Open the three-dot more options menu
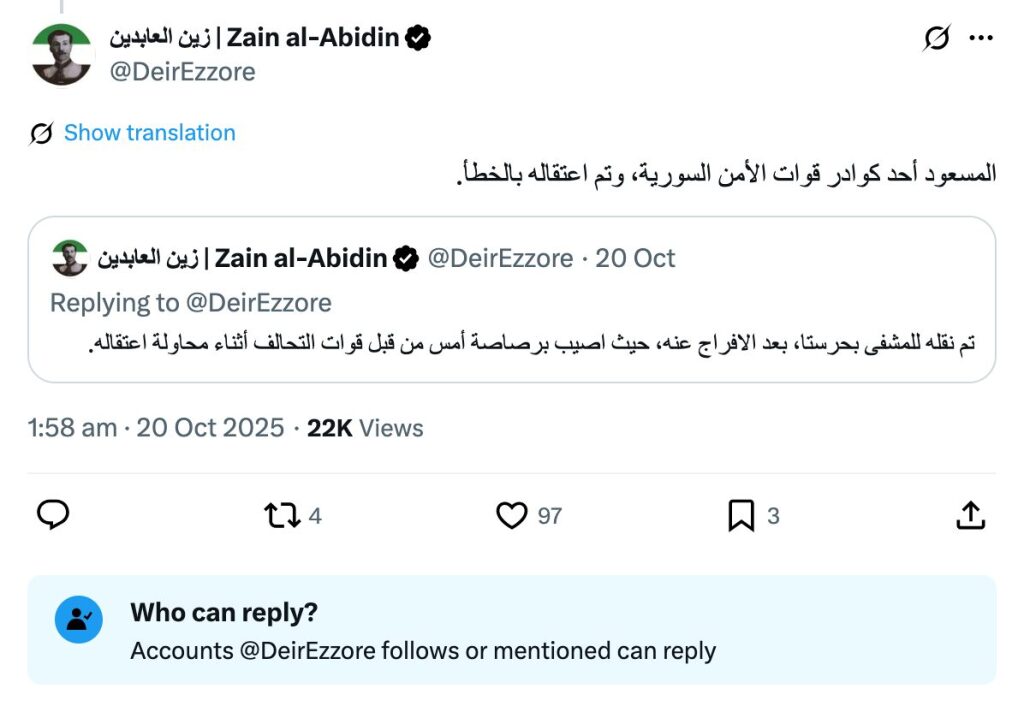 pos(981,38)
